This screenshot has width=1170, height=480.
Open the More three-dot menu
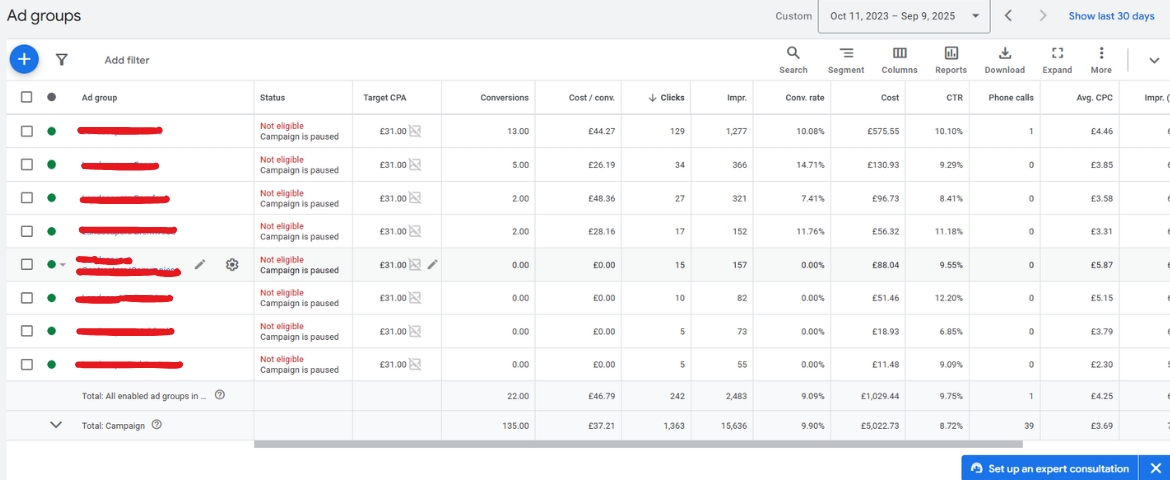pyautogui.click(x=1101, y=60)
